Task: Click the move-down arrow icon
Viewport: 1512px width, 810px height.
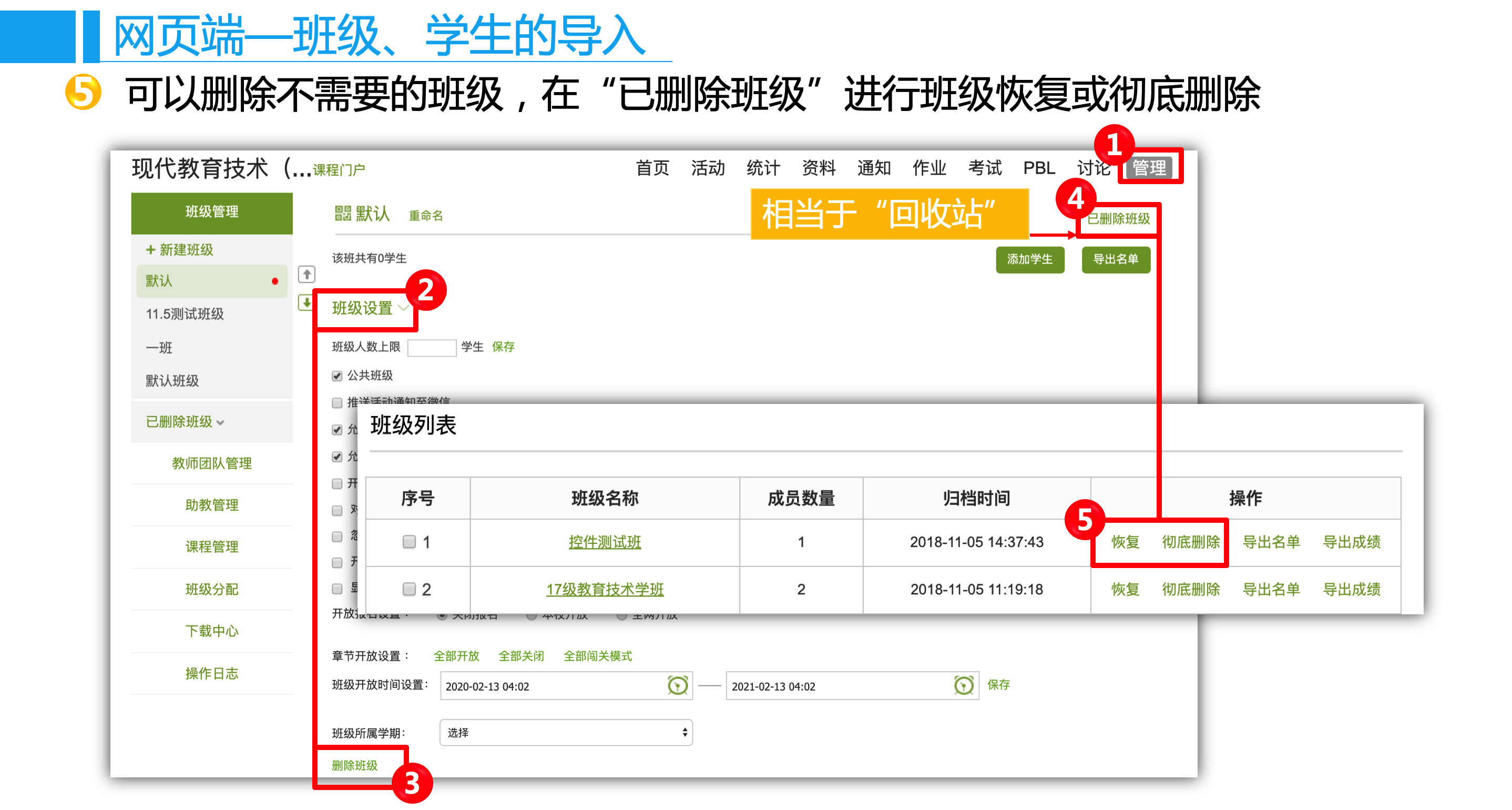Action: [x=305, y=302]
